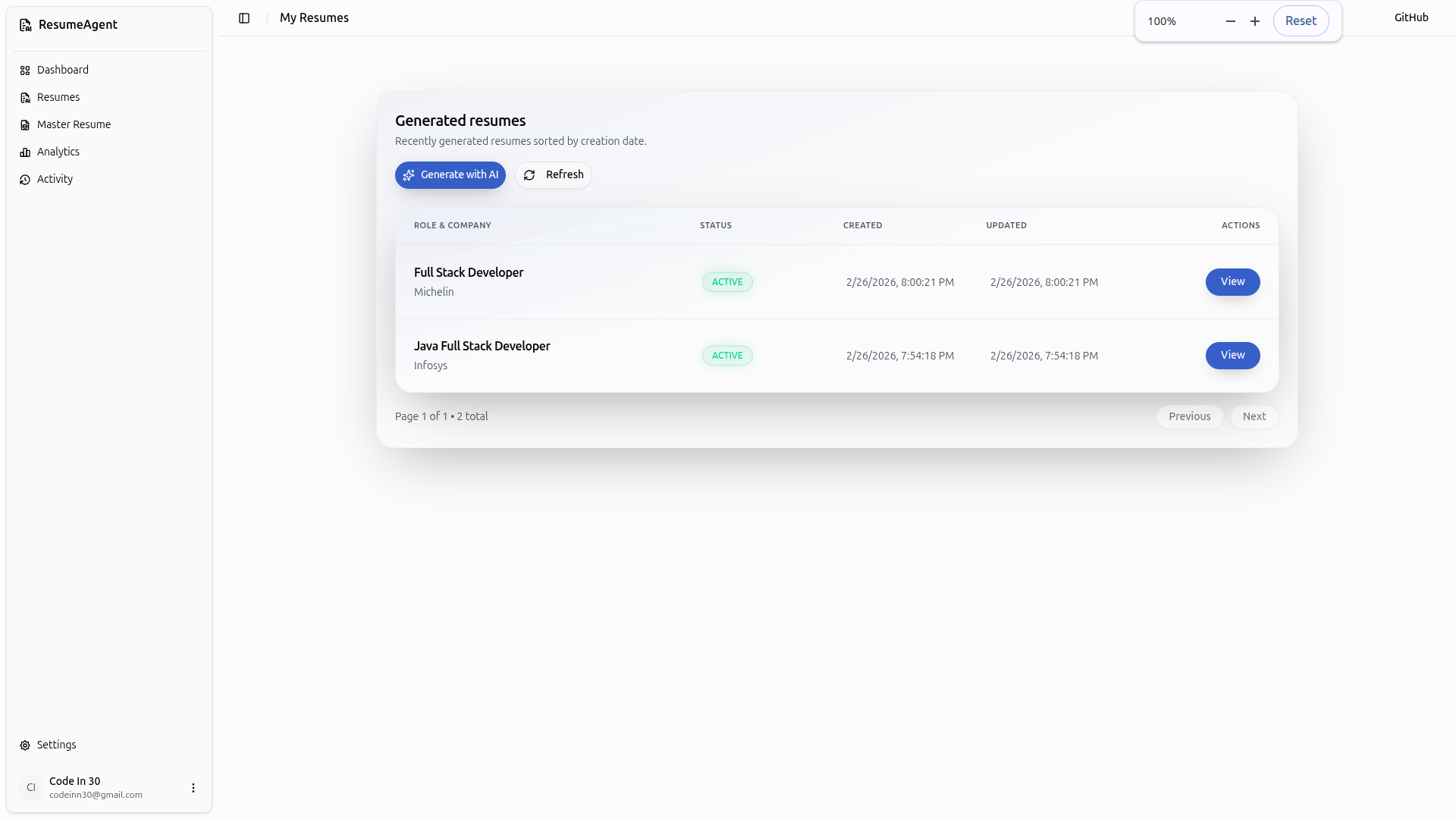
Task: Open the user account three-dot menu
Action: (193, 788)
